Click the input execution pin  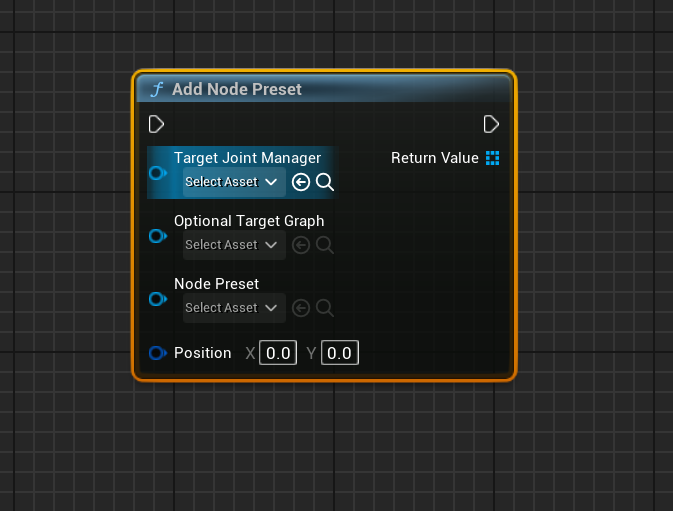tap(156, 124)
